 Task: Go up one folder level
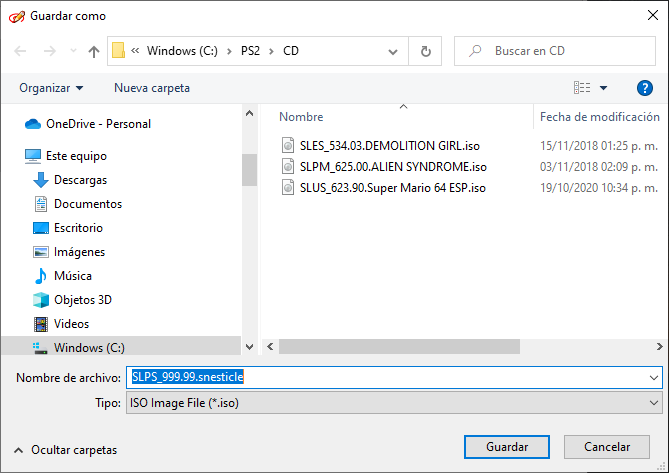coord(94,52)
